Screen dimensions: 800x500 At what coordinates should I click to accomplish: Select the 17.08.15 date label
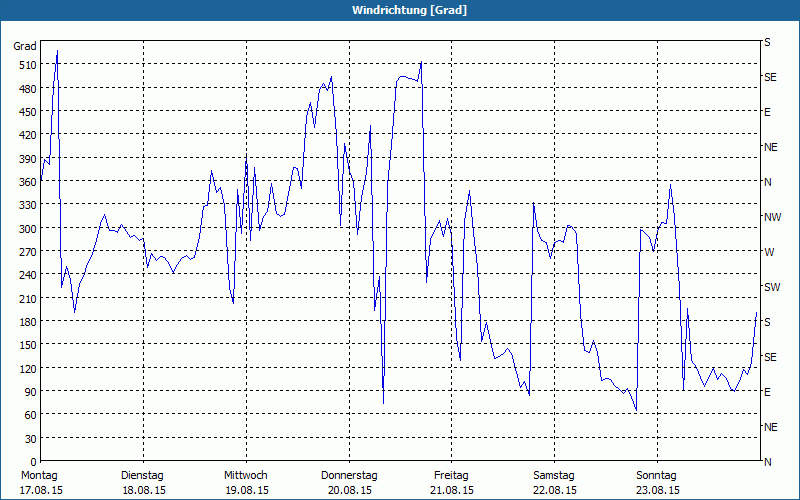tap(41, 491)
